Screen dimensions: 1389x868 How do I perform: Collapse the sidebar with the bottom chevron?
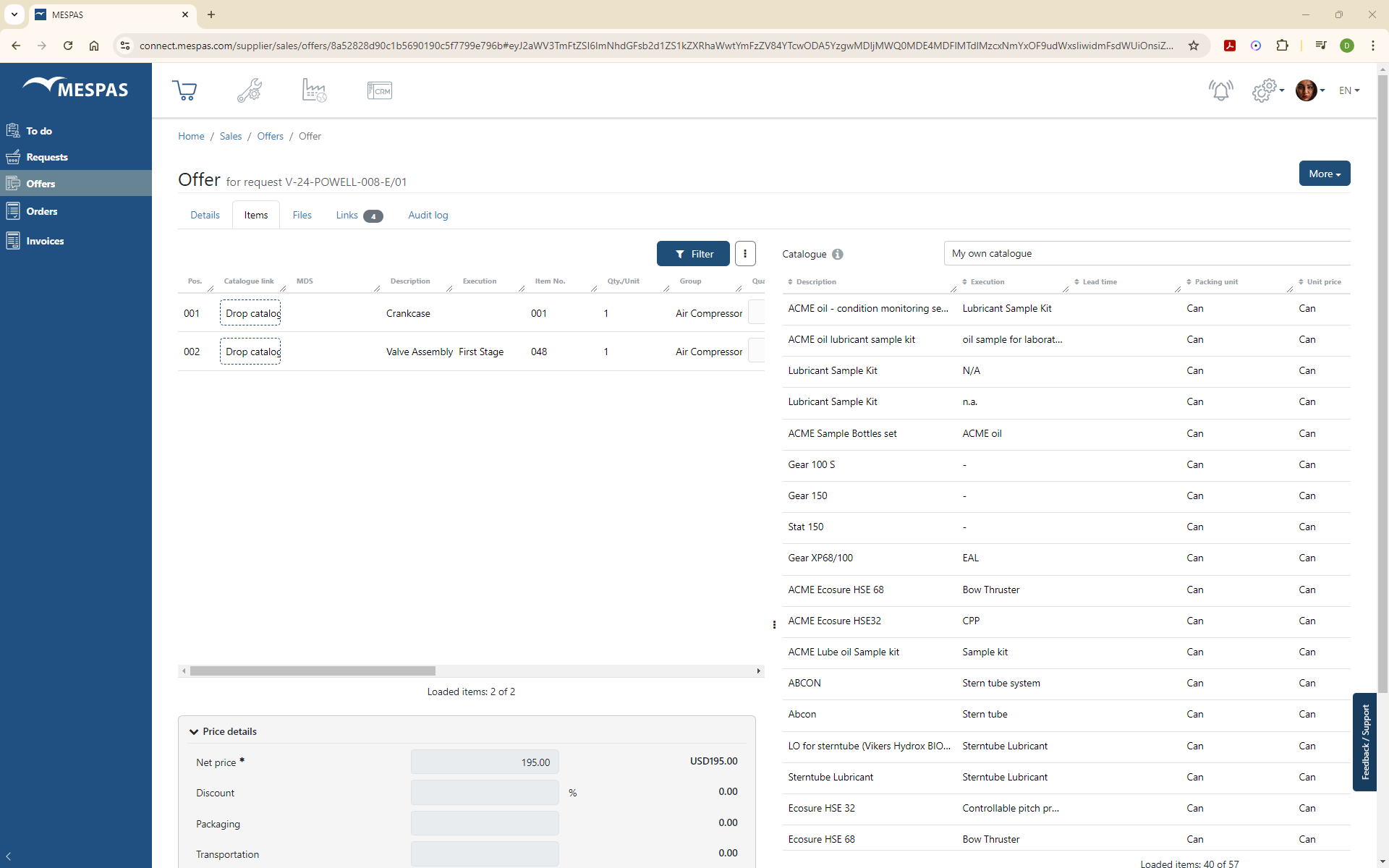tap(9, 856)
